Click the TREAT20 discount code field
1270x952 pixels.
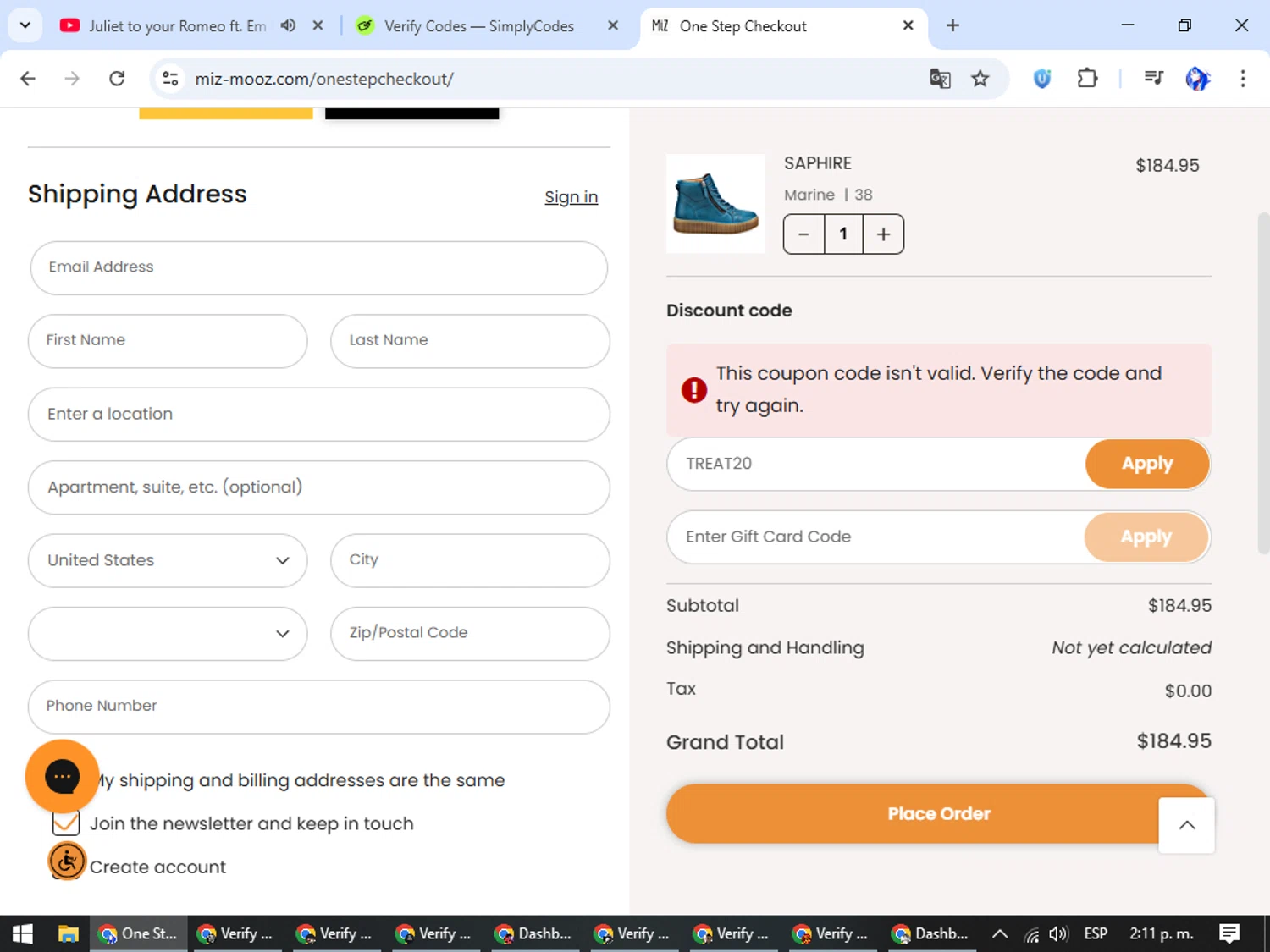click(x=876, y=464)
